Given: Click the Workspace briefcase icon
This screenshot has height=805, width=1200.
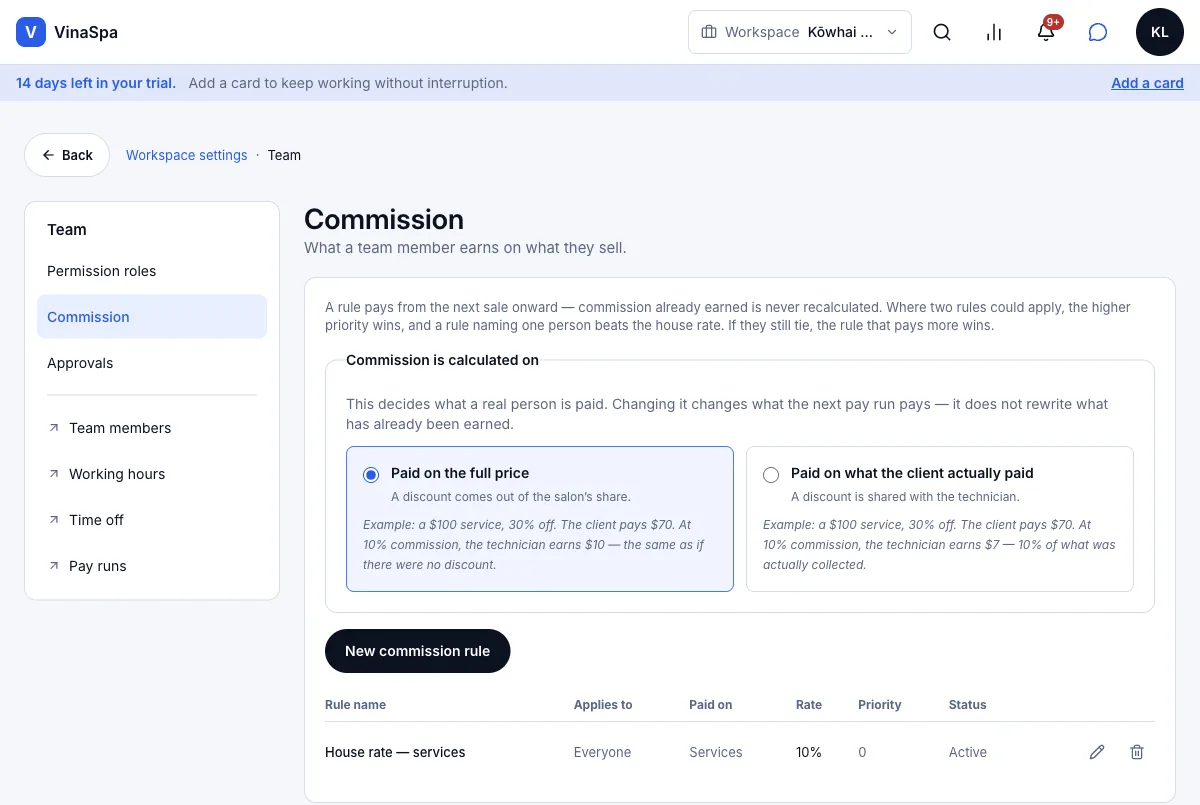Looking at the screenshot, I should (709, 32).
